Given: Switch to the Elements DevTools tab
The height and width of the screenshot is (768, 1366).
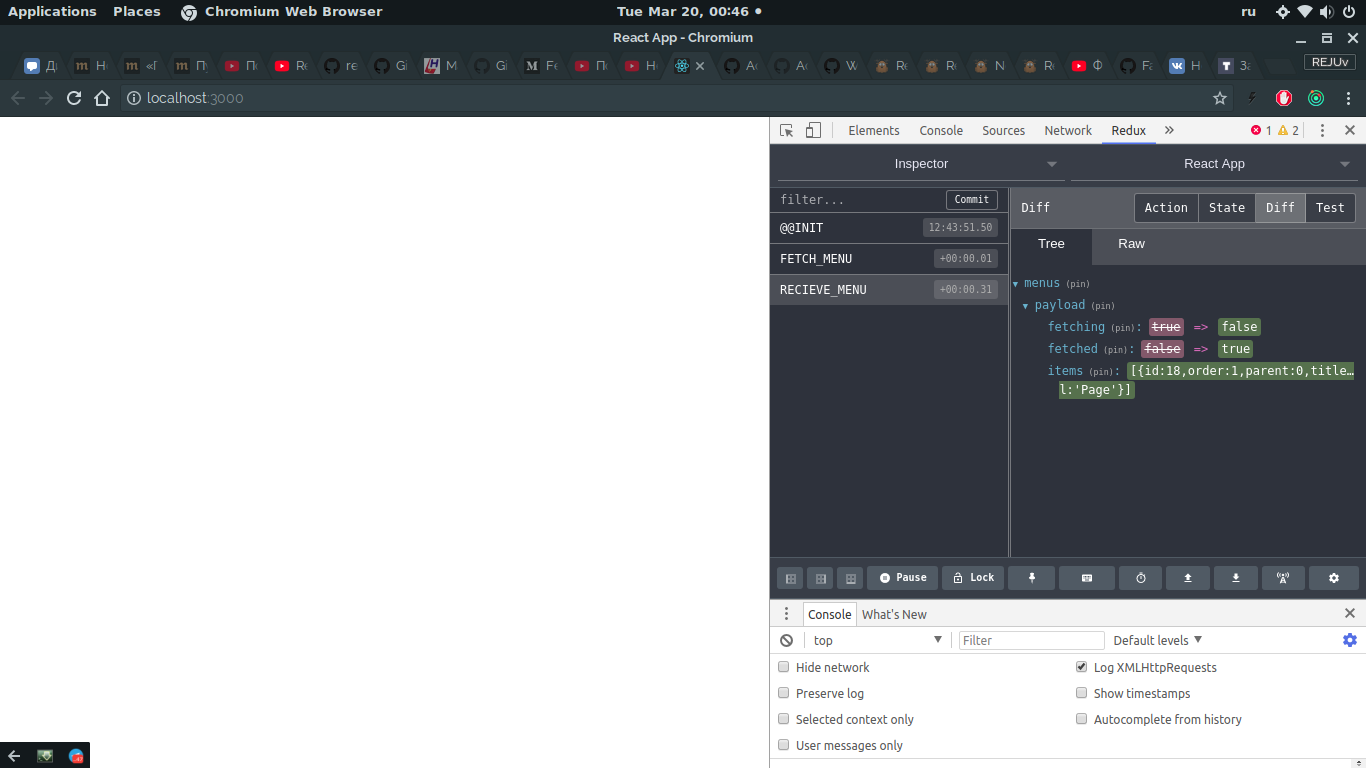Looking at the screenshot, I should [x=874, y=130].
